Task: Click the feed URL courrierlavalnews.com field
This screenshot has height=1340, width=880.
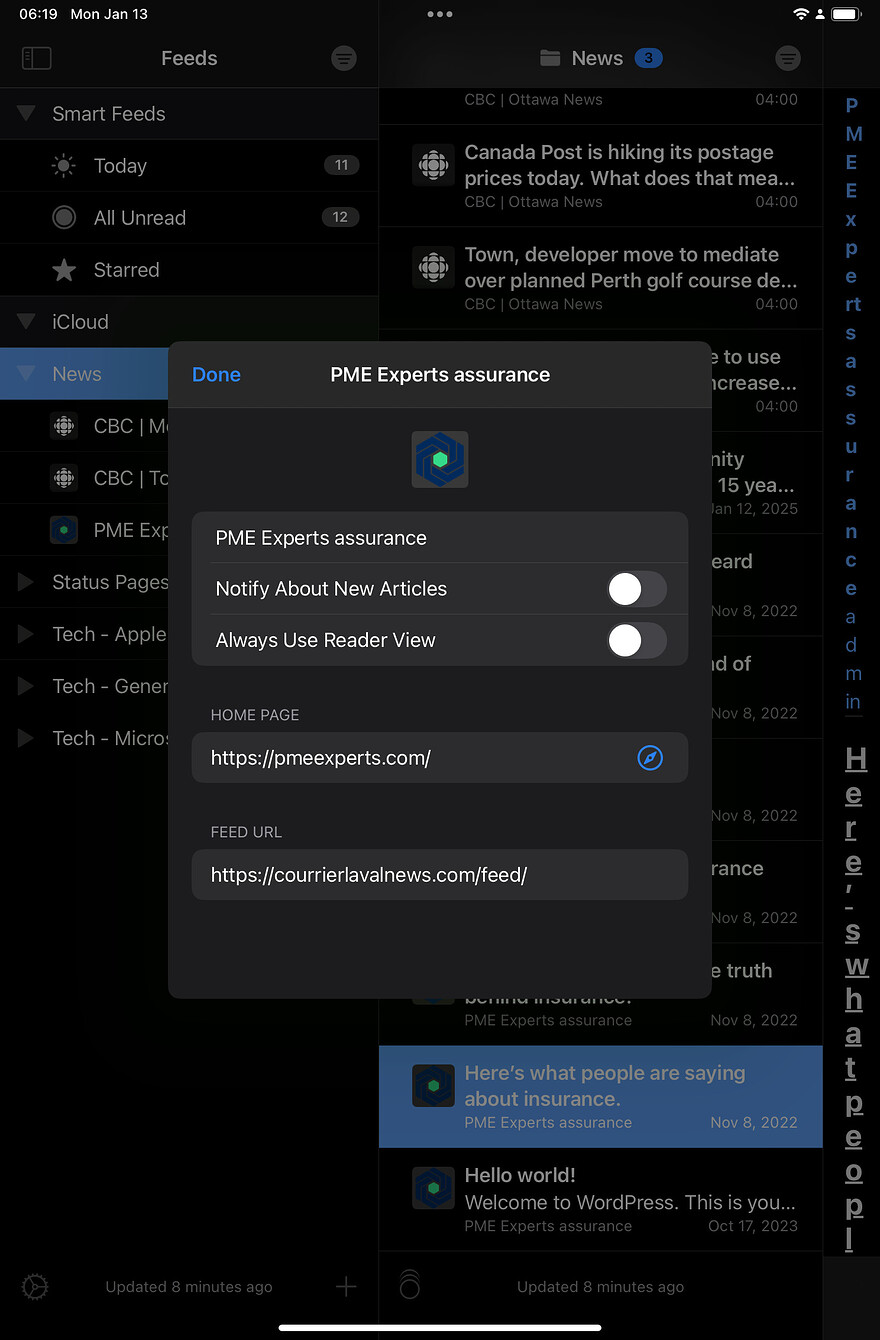Action: pos(440,875)
